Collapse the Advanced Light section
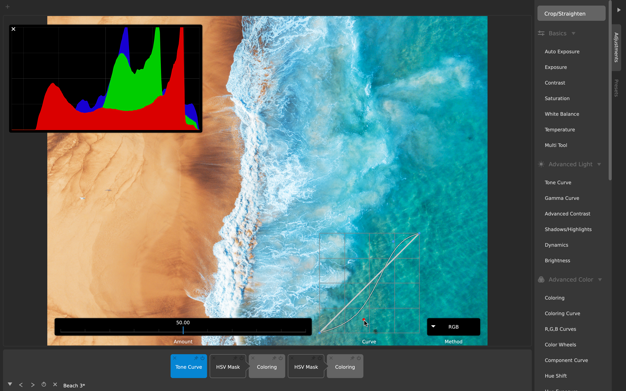The width and height of the screenshot is (626, 391). pyautogui.click(x=599, y=164)
